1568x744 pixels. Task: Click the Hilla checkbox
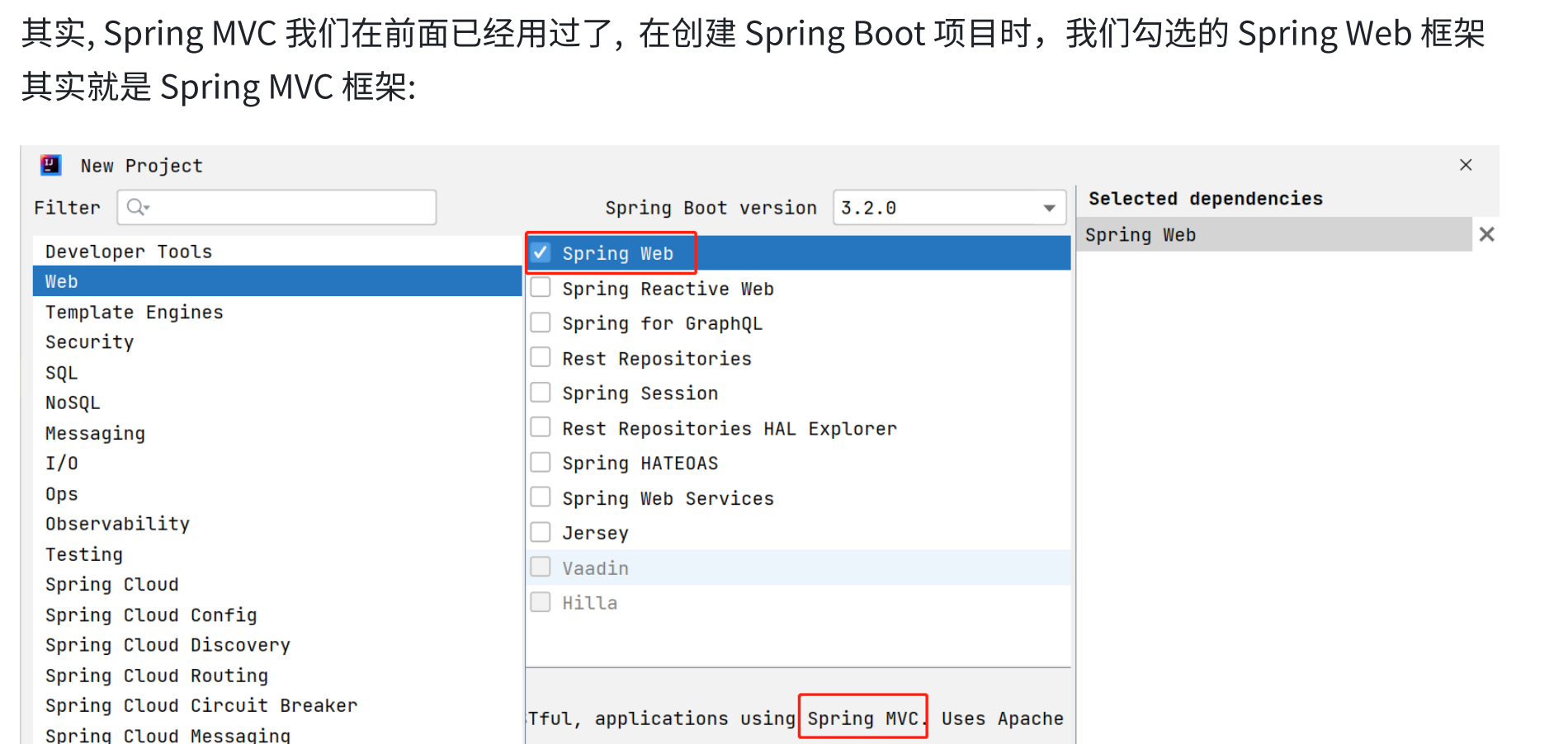click(541, 602)
